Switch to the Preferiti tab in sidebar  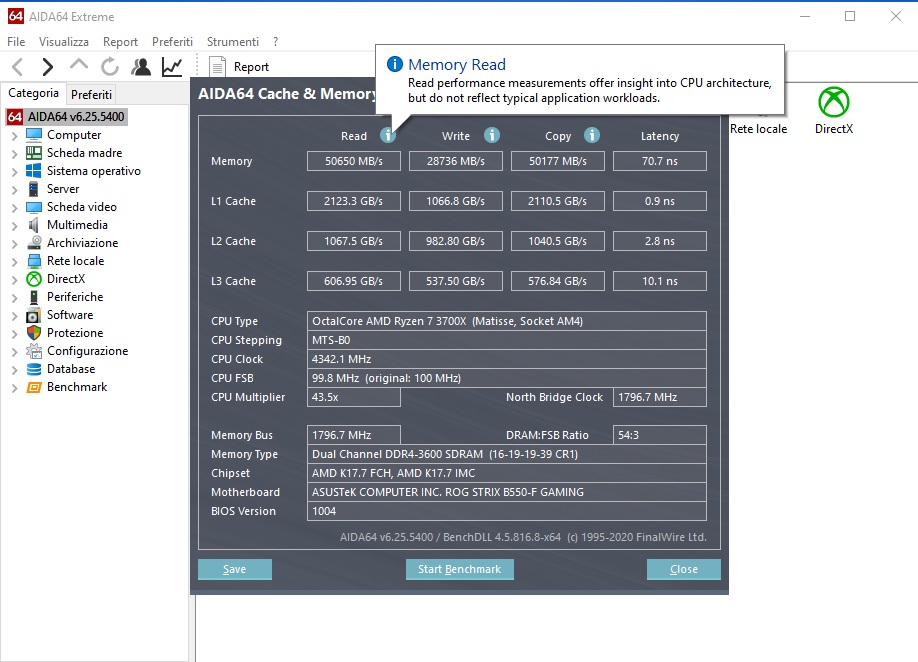pos(91,94)
